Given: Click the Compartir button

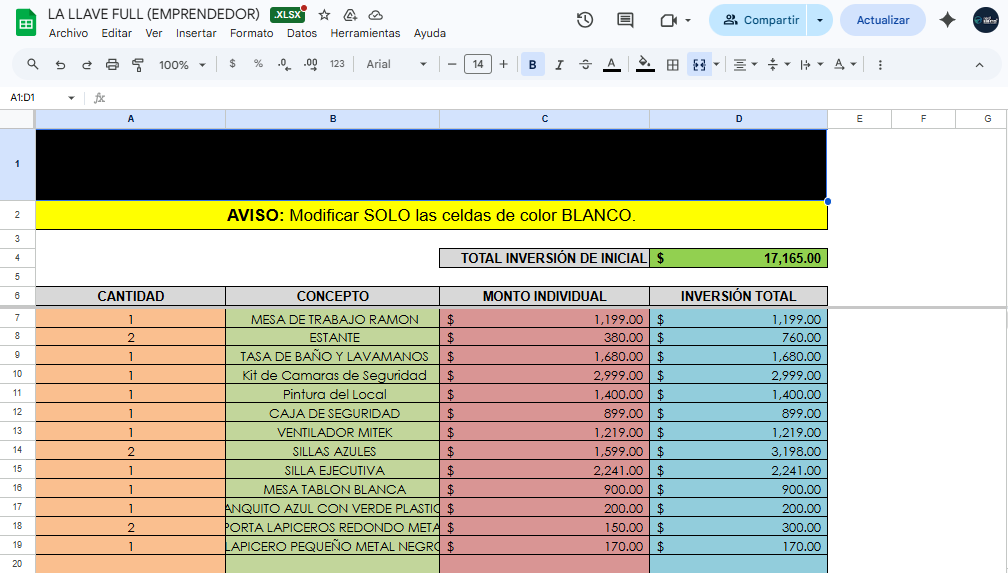Looking at the screenshot, I should click(x=761, y=20).
